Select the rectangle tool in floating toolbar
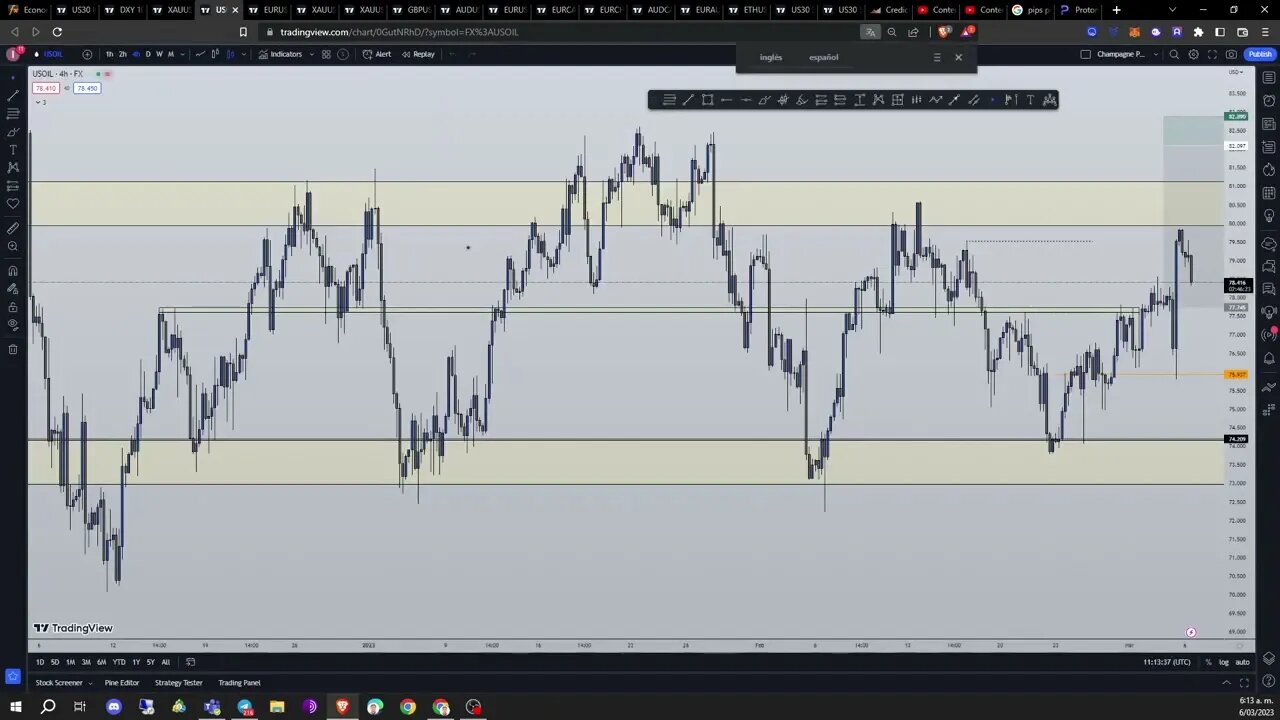 pyautogui.click(x=707, y=99)
